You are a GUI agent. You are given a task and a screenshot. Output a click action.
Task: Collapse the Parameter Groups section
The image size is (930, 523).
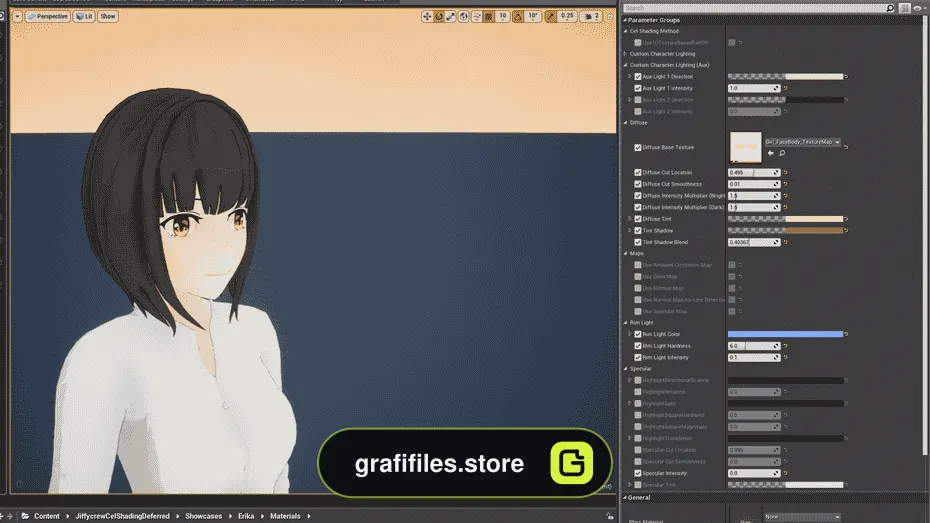point(625,20)
